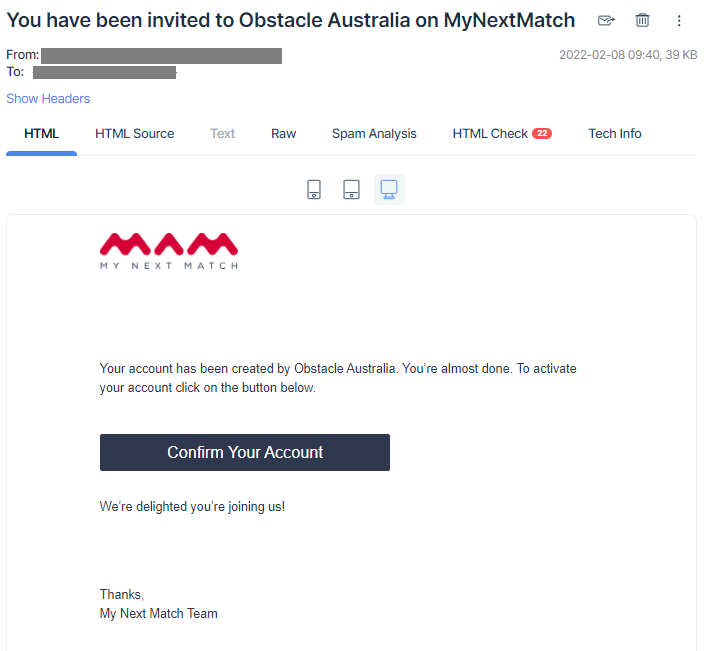Click the redacted To recipient address

point(104,72)
